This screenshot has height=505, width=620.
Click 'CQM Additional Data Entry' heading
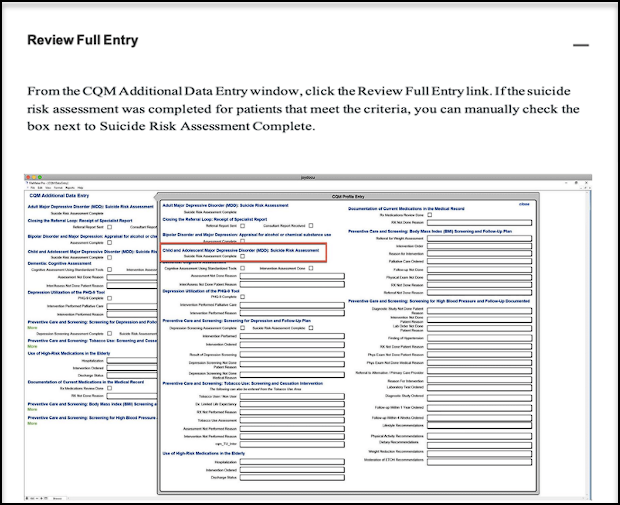(x=59, y=196)
